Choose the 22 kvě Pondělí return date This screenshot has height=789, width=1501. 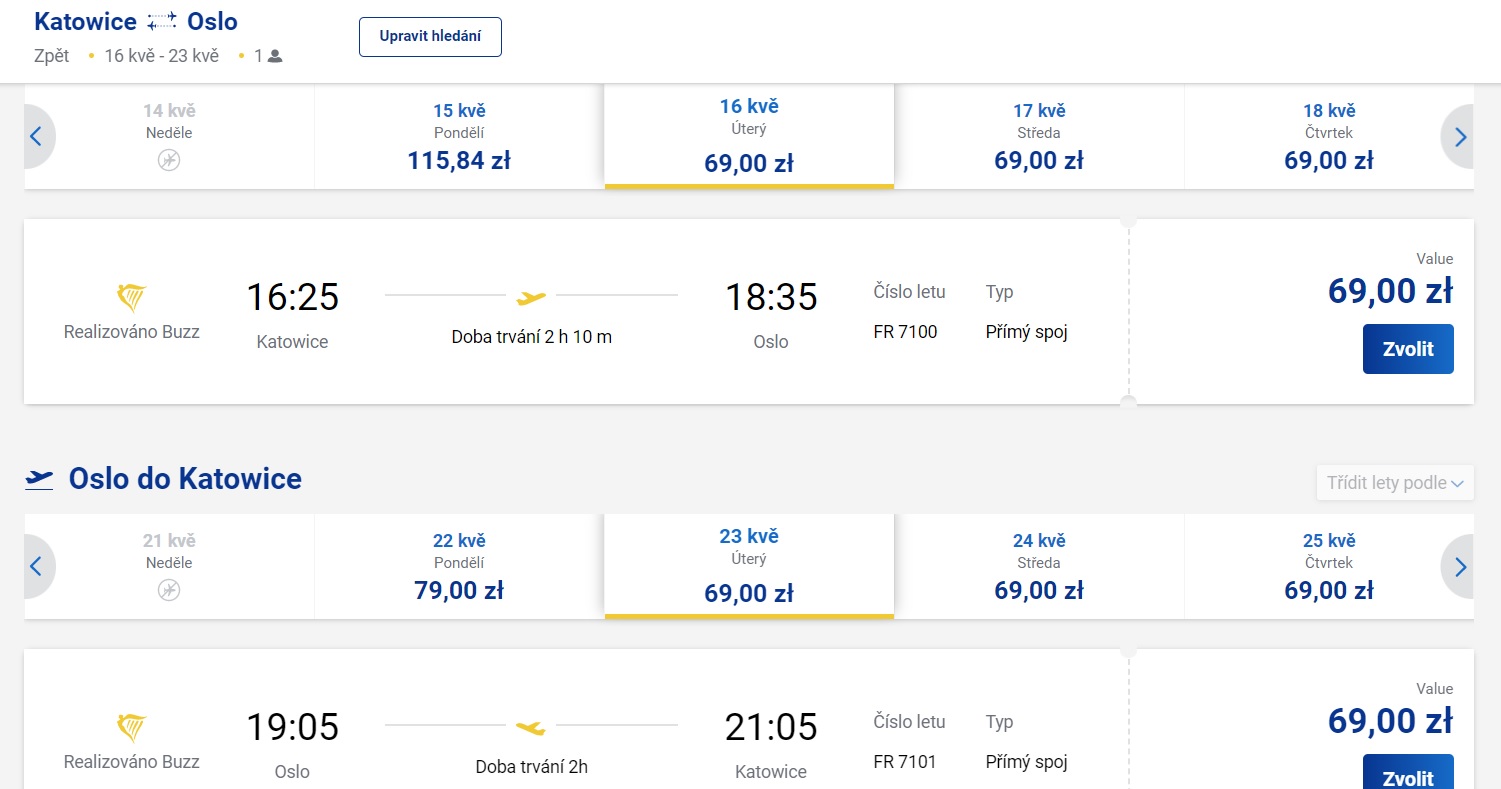click(459, 567)
